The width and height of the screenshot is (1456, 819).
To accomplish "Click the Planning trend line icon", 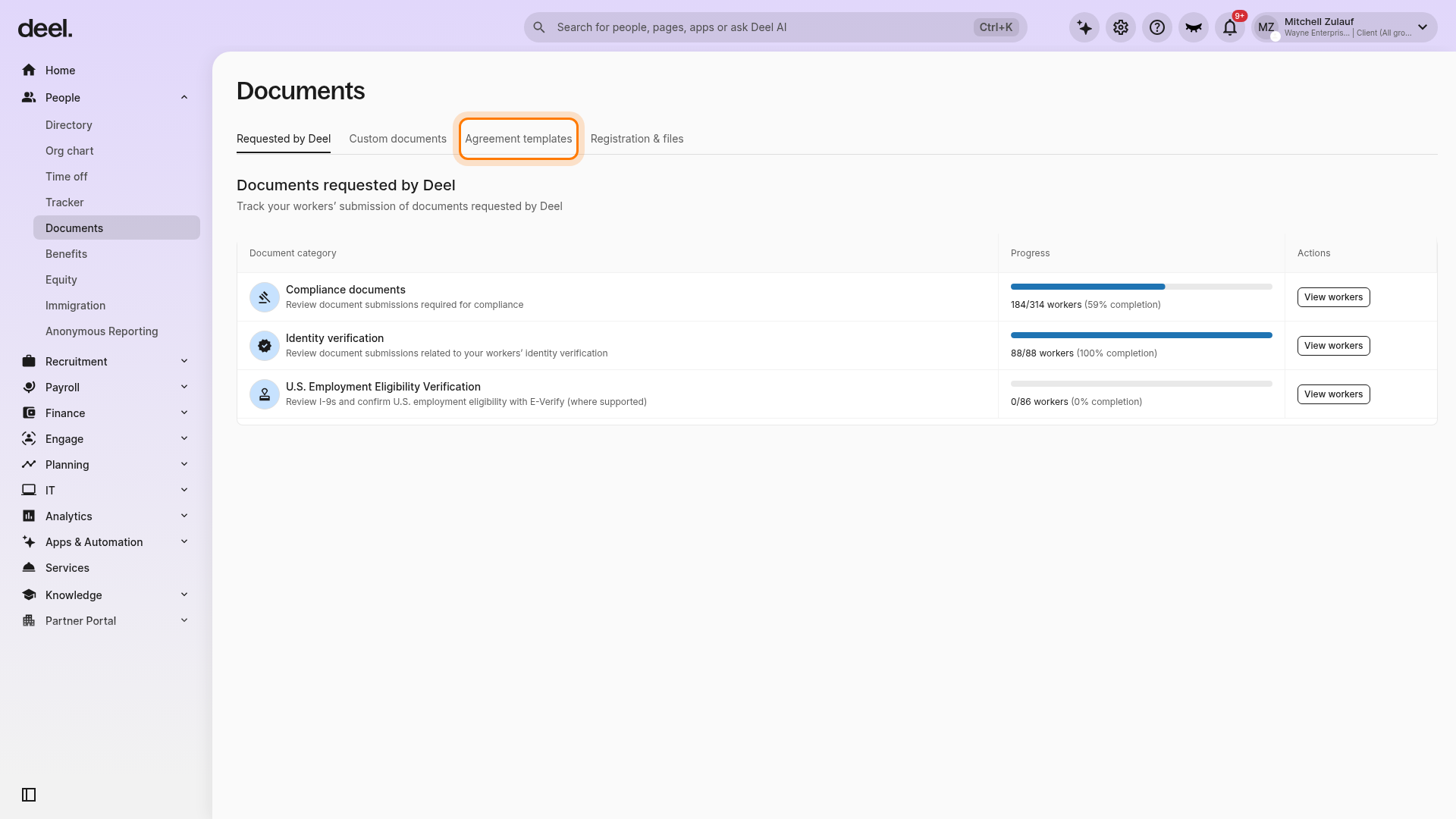I will [29, 464].
